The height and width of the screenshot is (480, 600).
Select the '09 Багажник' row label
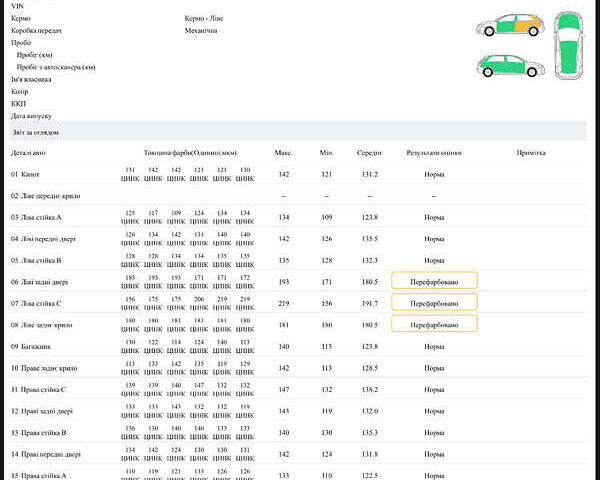pos(31,346)
